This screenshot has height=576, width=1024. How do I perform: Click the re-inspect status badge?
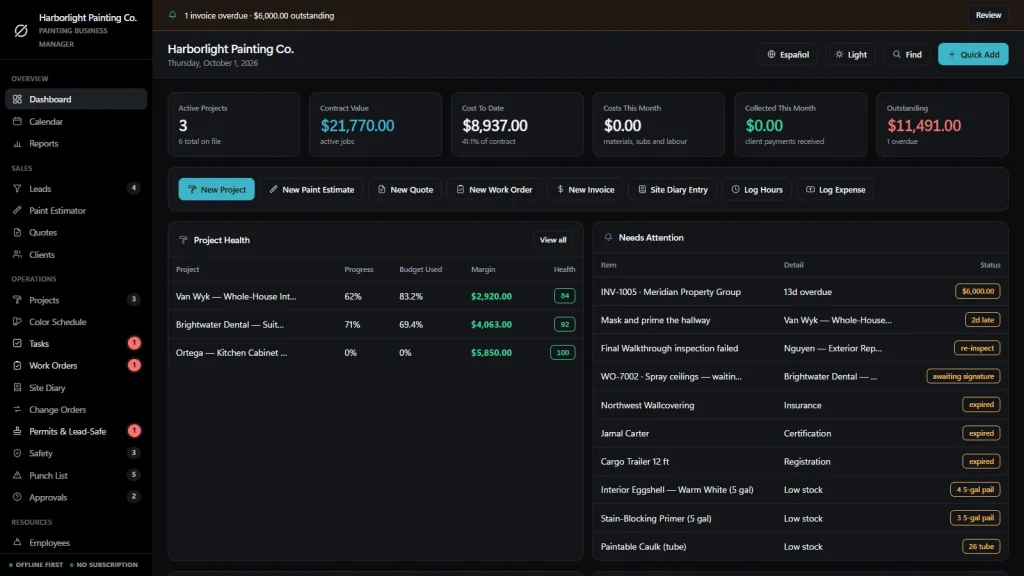[x=977, y=348]
